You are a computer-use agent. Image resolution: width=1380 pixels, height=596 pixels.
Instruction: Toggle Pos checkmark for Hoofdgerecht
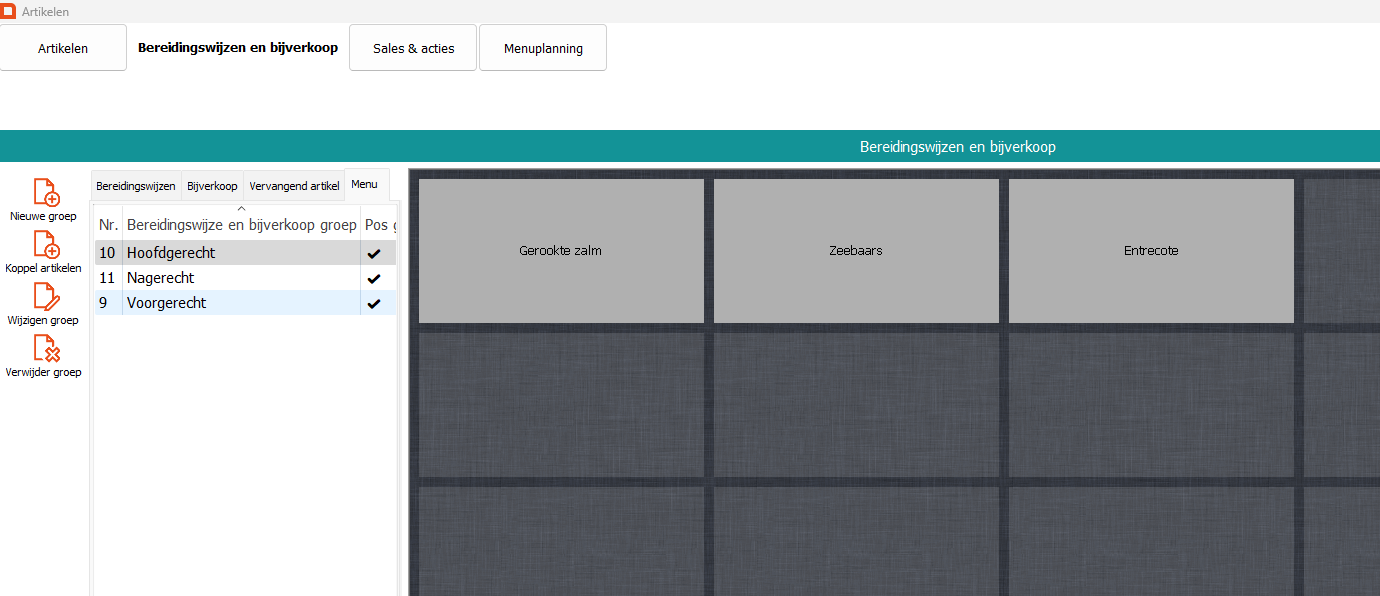click(374, 254)
